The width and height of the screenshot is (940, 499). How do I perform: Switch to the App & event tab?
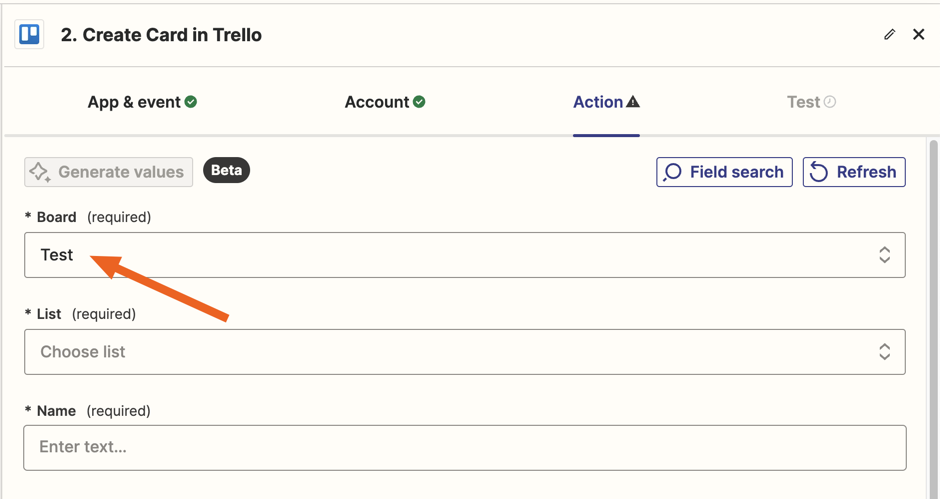(142, 102)
